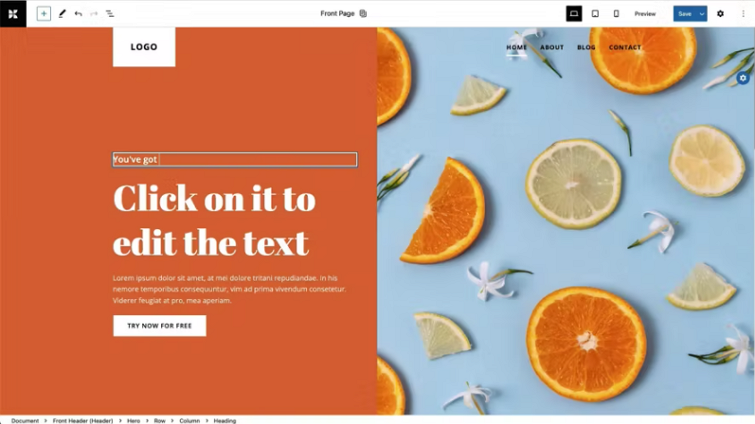Expand the Save button dropdown arrow
This screenshot has height=424, width=755.
[702, 13]
